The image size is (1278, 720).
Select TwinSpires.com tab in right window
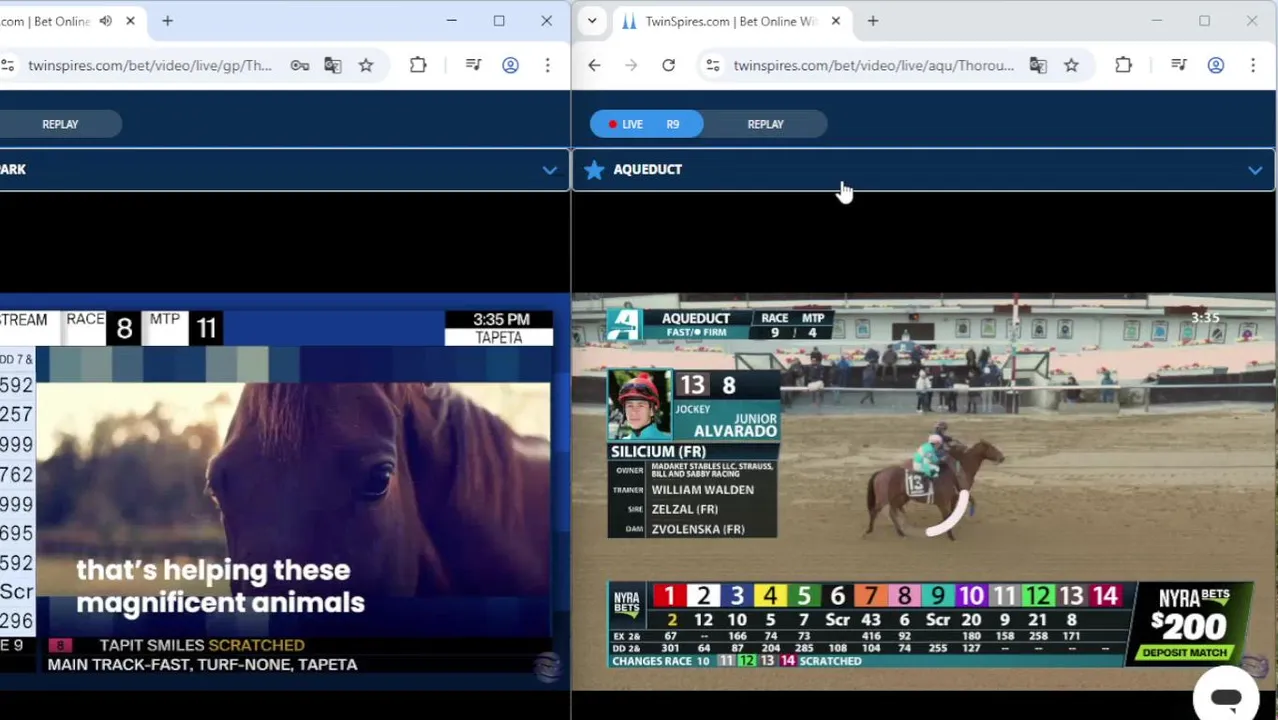(x=730, y=21)
